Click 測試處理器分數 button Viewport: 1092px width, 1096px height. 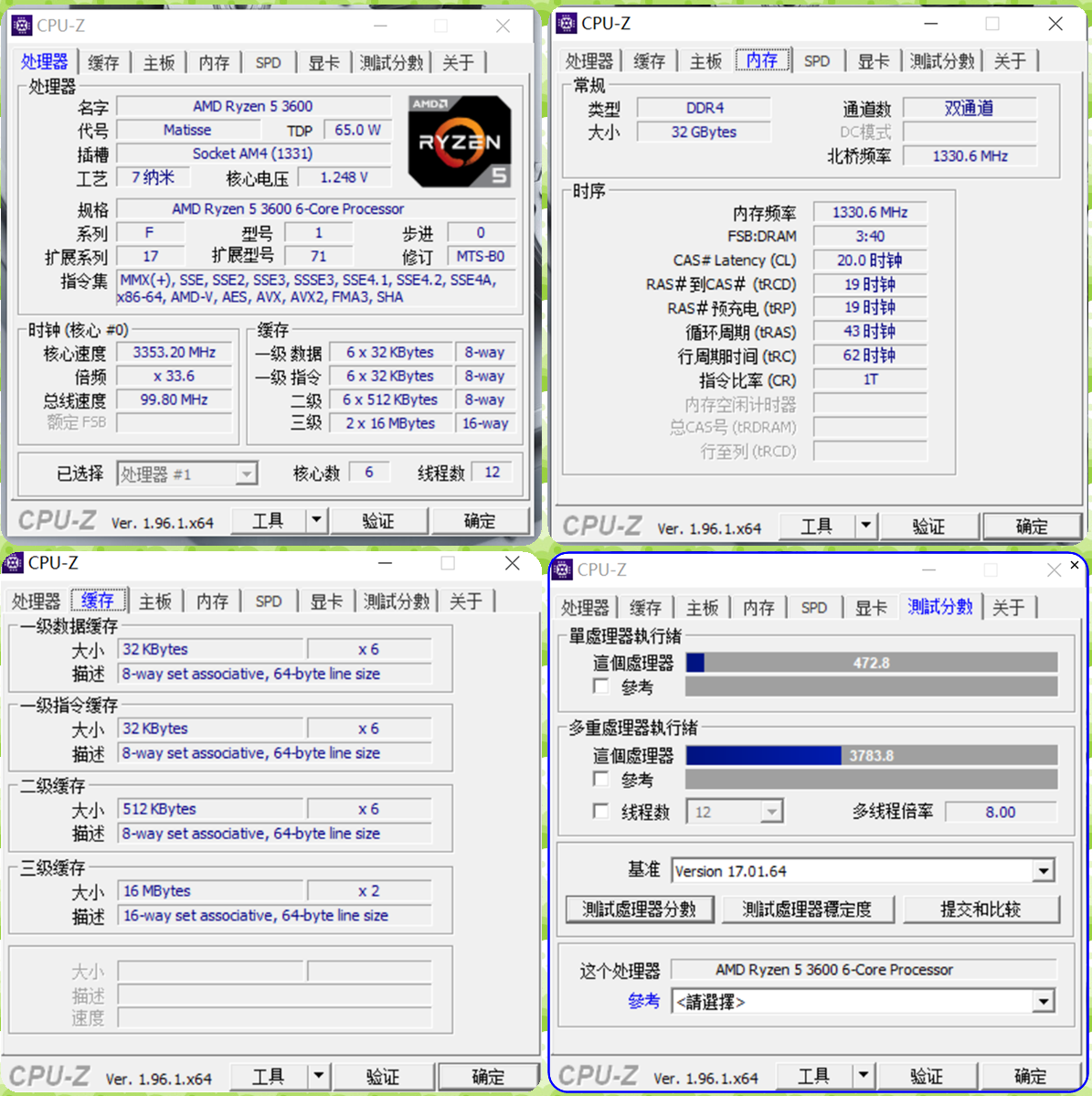pyautogui.click(x=640, y=910)
